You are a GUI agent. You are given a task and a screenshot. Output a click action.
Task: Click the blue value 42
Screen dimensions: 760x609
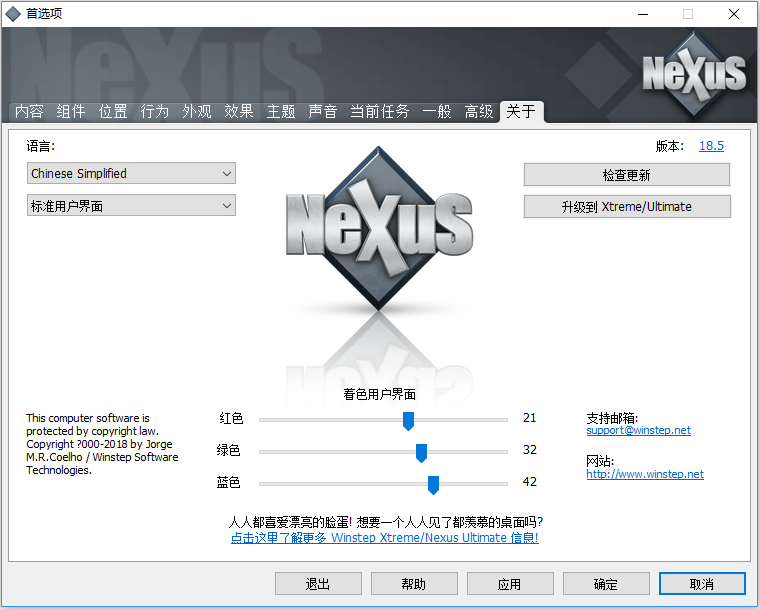(529, 481)
